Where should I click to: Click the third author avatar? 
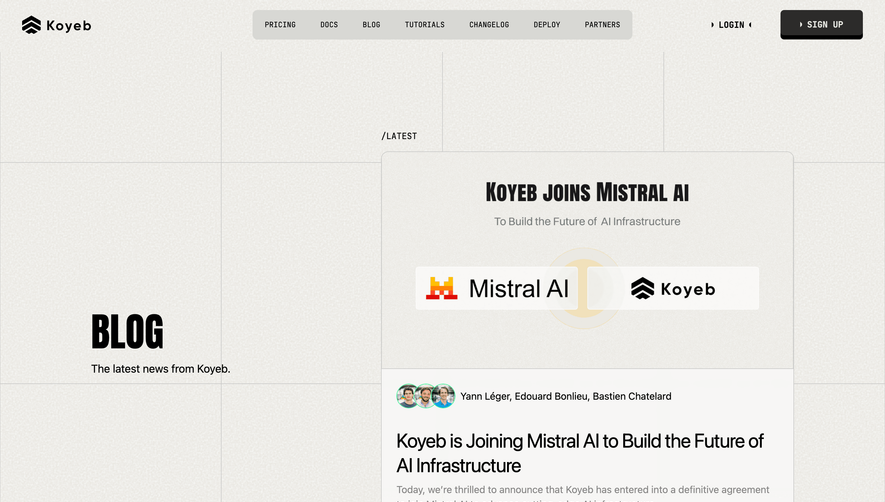tap(444, 396)
